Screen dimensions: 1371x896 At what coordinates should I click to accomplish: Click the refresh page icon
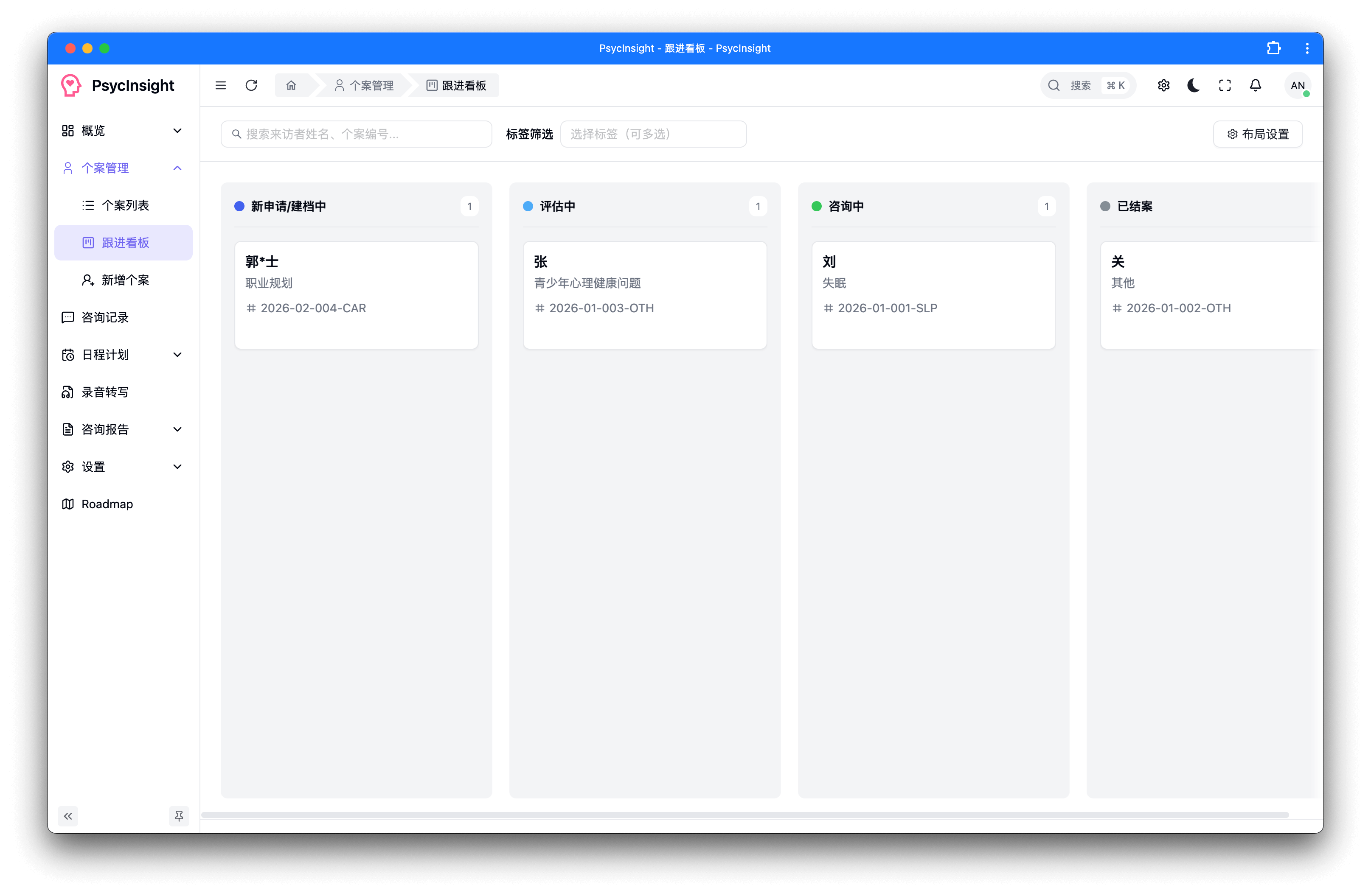point(251,85)
